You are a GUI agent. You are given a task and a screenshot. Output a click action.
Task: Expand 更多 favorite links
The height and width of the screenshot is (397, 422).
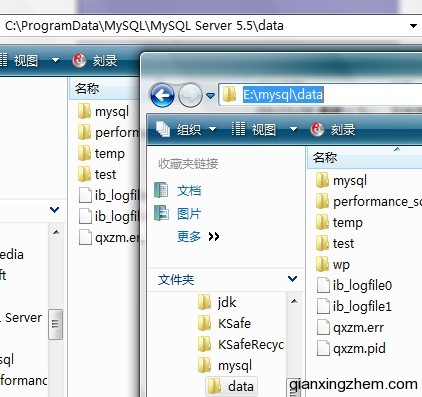pyautogui.click(x=198, y=237)
